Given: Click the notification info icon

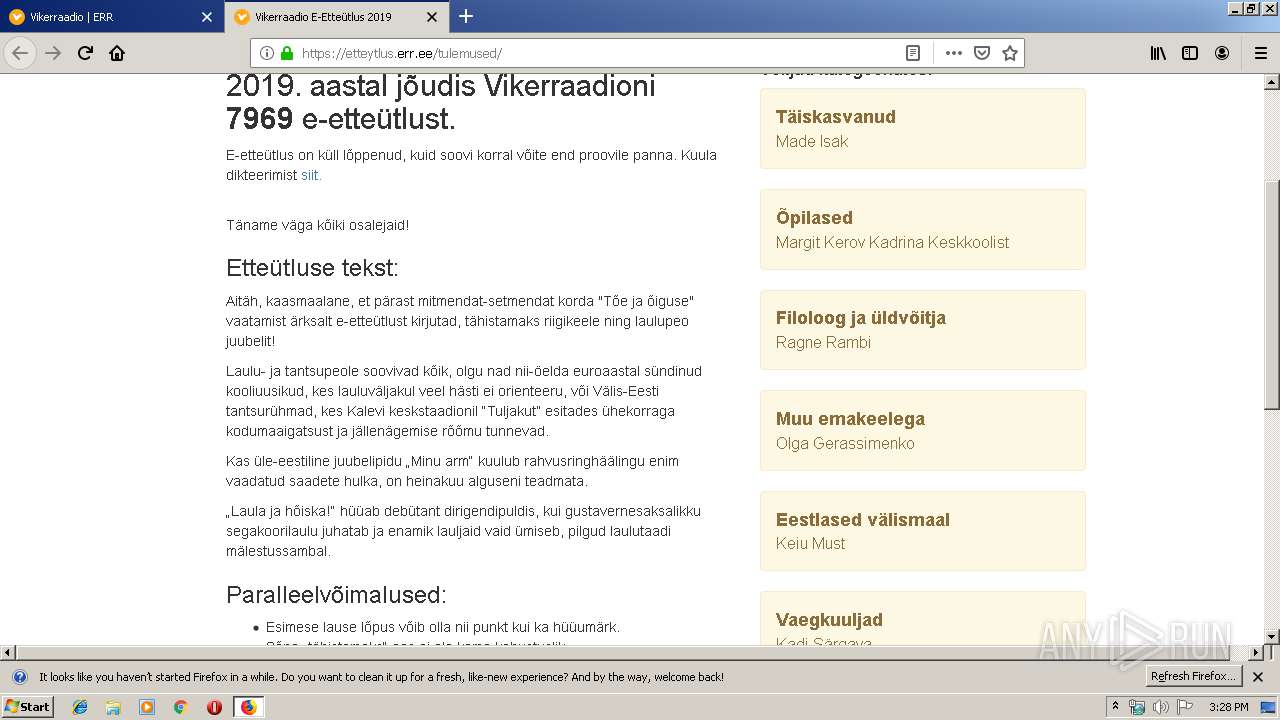Looking at the screenshot, I should pos(19,677).
